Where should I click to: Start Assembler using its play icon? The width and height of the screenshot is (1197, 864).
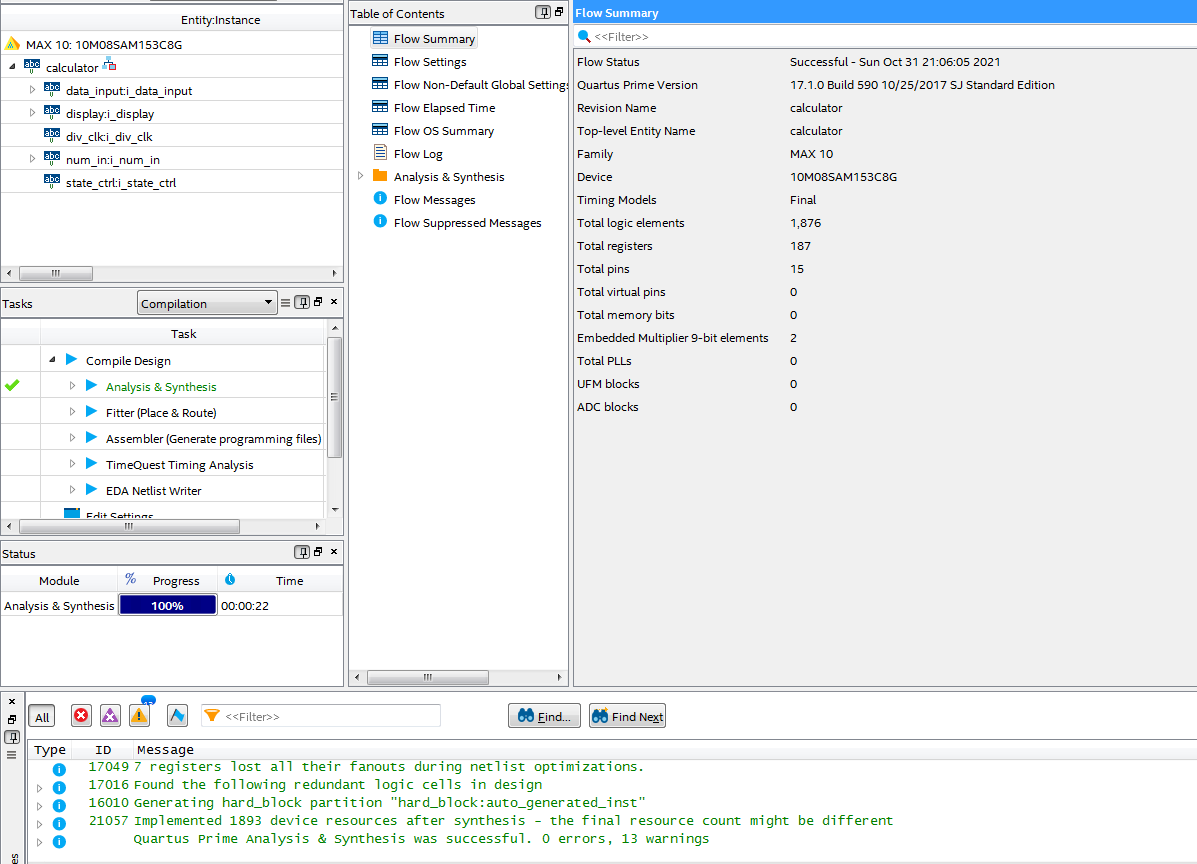point(92,438)
